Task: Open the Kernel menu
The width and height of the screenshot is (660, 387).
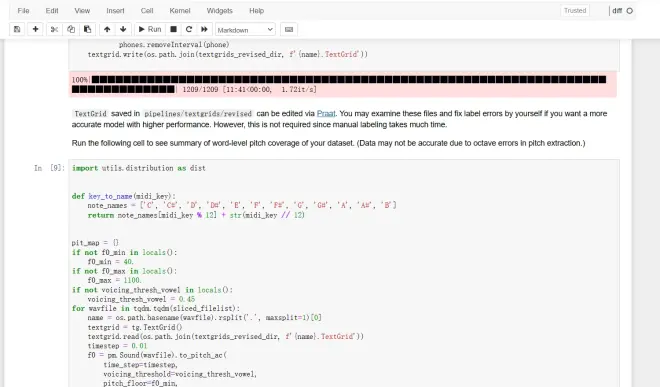Action: (x=180, y=11)
